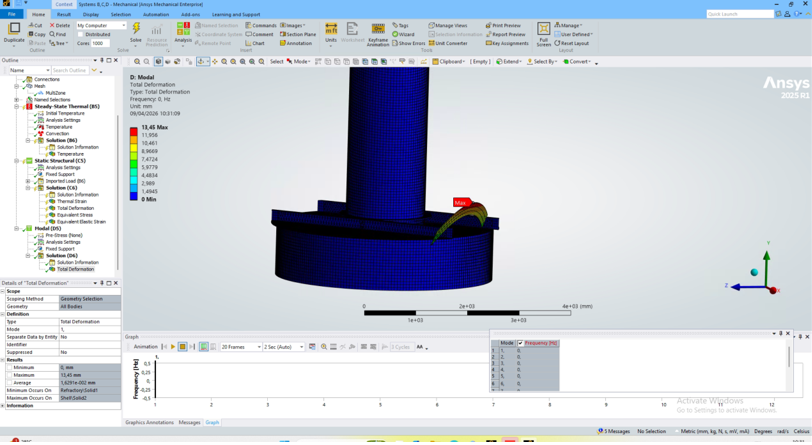Open the Selection ribbon tab

point(121,15)
